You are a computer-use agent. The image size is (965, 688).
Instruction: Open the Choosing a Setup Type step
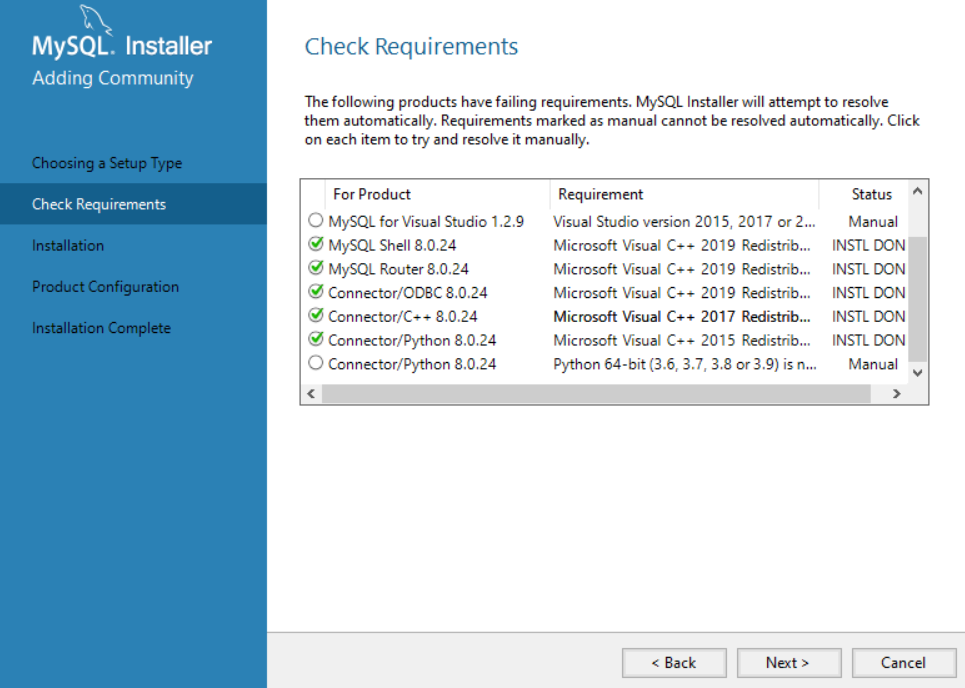click(107, 163)
